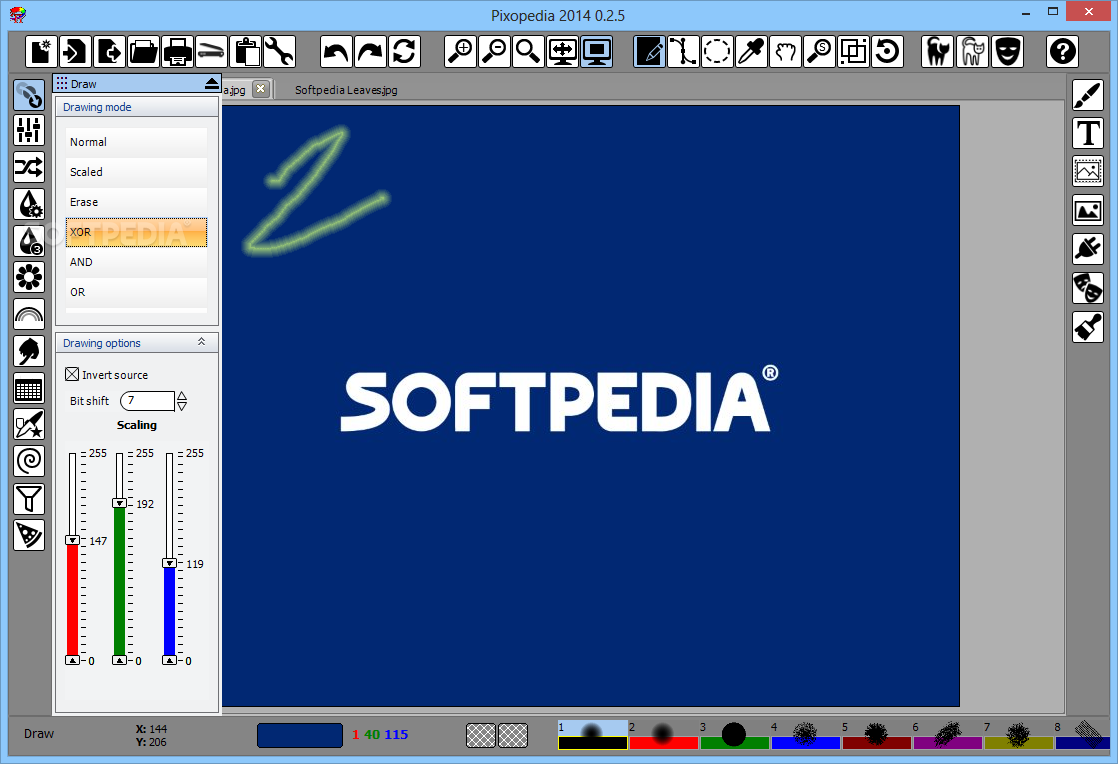Click the pizza slice icon in left sidebar
Image resolution: width=1118 pixels, height=764 pixels.
pos(29,535)
